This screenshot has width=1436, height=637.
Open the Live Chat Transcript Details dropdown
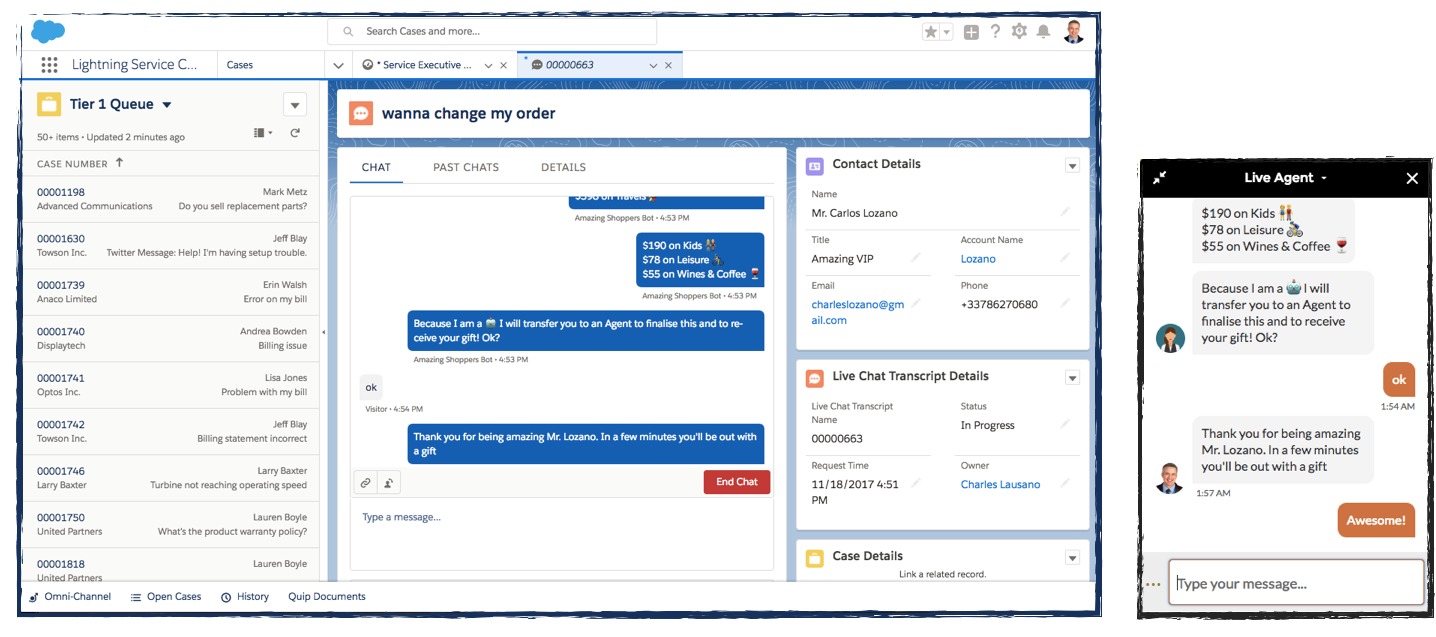tap(1072, 378)
